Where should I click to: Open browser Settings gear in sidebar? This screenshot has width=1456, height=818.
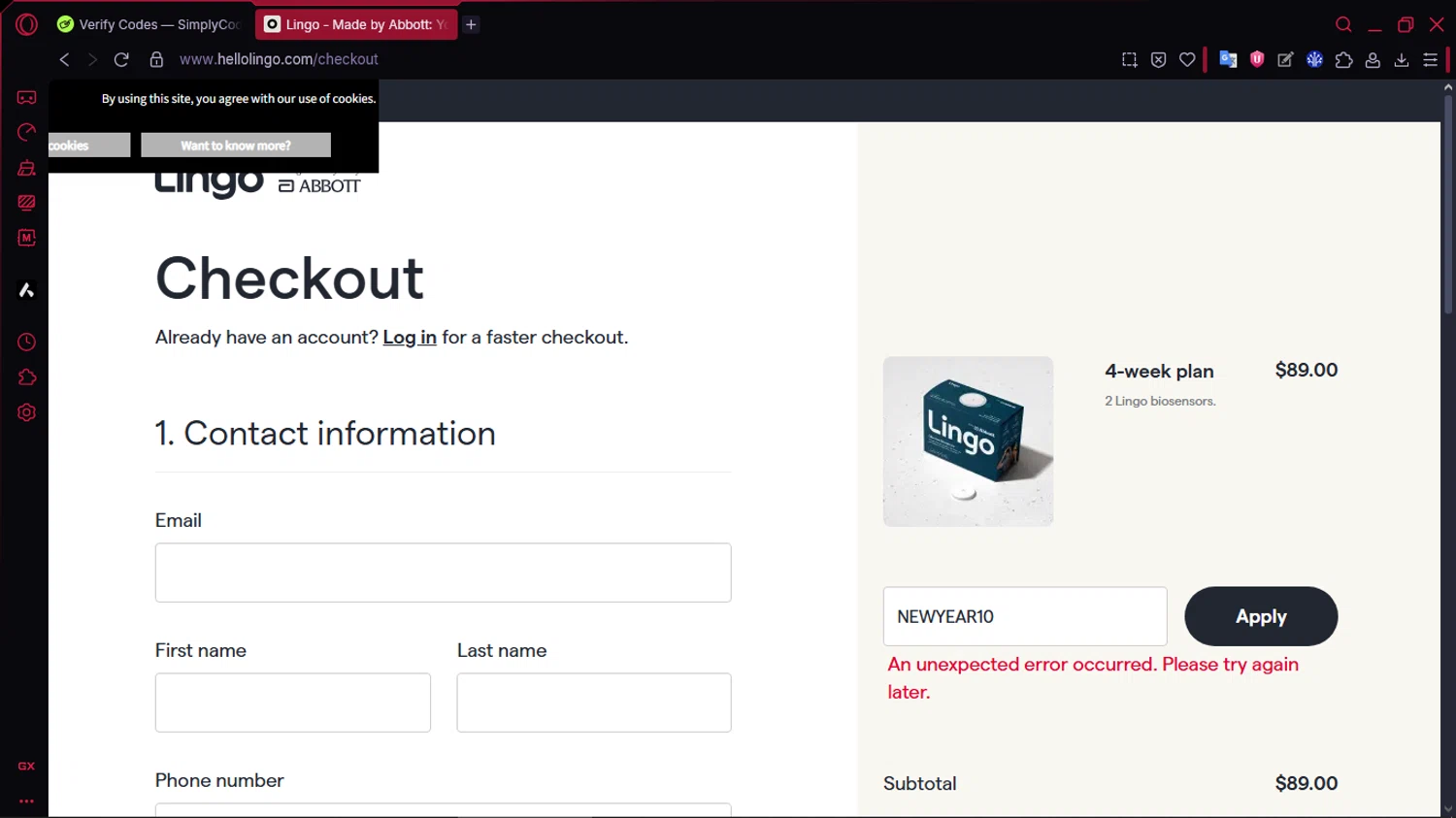coord(26,412)
